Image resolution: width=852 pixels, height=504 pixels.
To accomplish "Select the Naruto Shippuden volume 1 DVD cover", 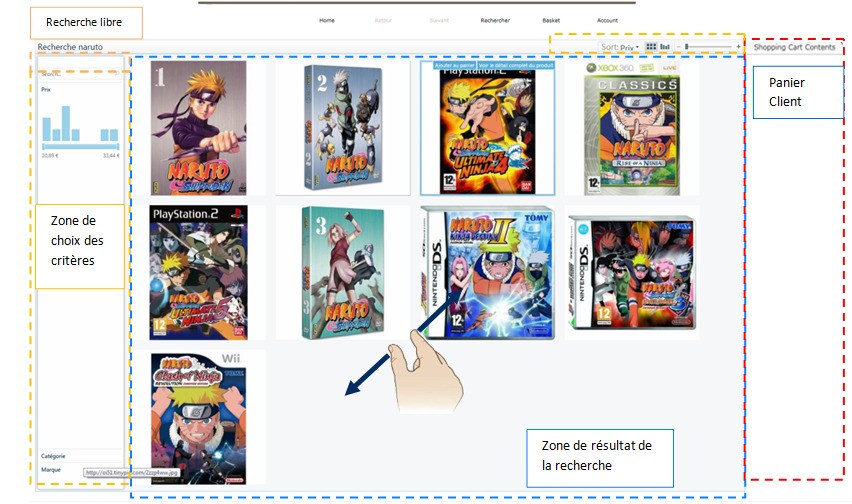I will tap(198, 128).
